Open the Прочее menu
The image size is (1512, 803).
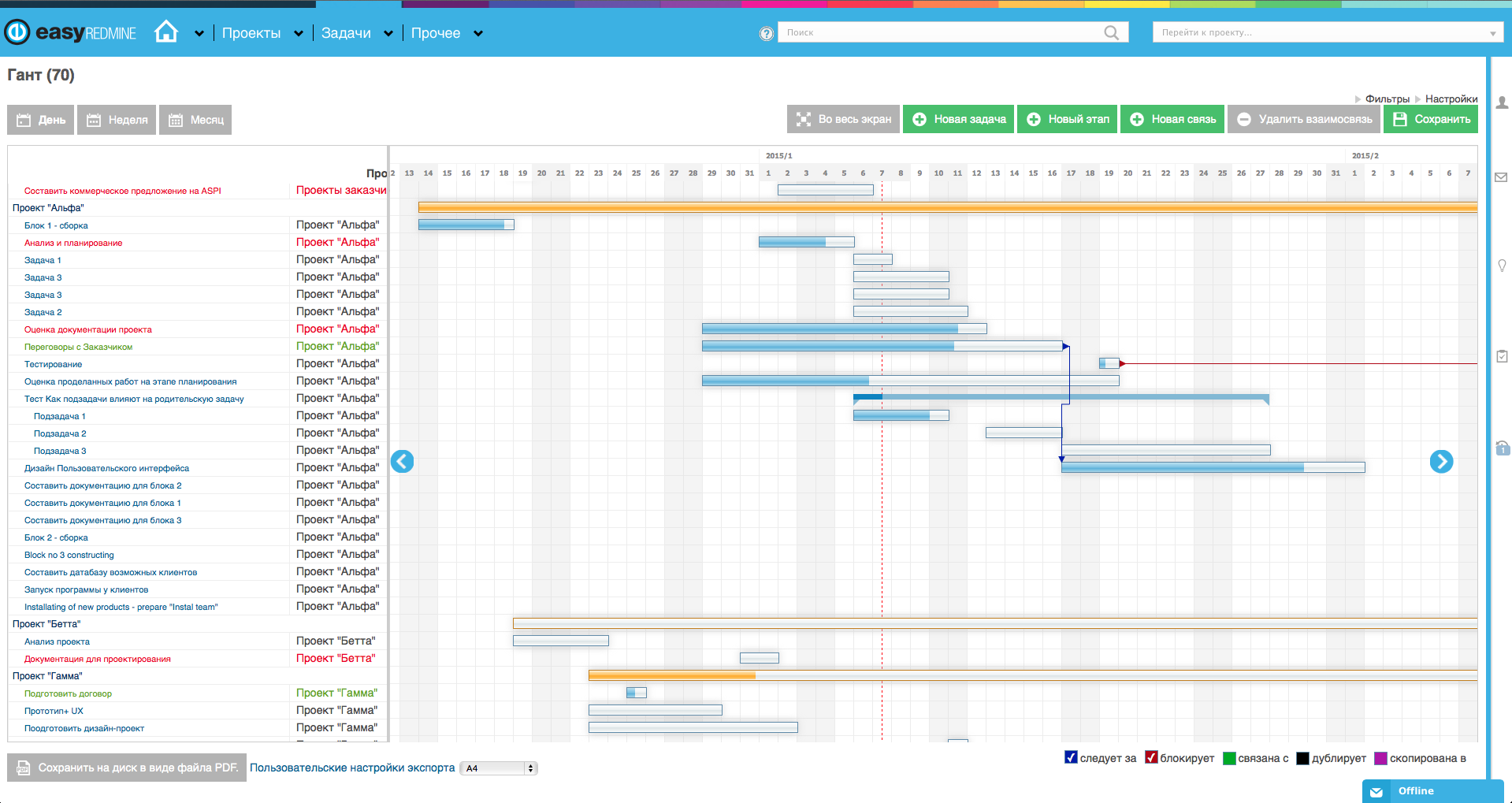point(436,33)
